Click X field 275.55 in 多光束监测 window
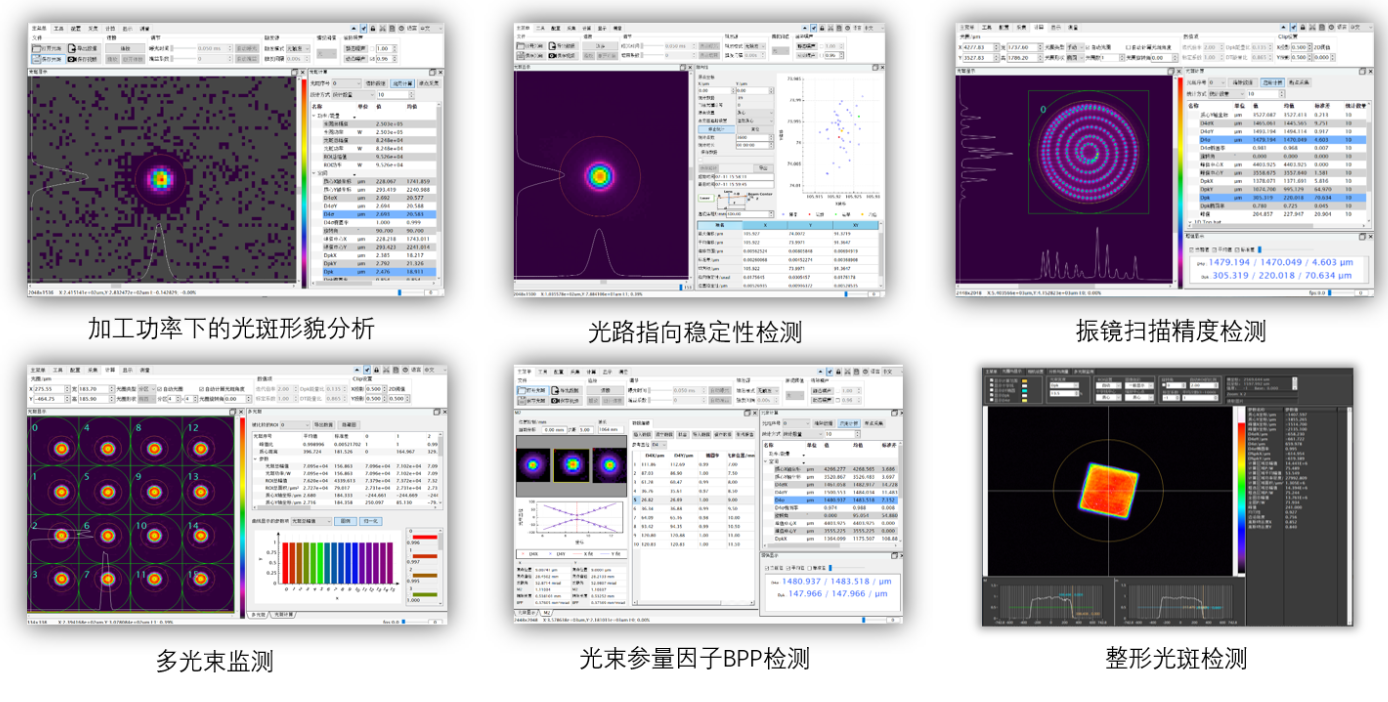This screenshot has width=1388, height=702. pyautogui.click(x=52, y=389)
